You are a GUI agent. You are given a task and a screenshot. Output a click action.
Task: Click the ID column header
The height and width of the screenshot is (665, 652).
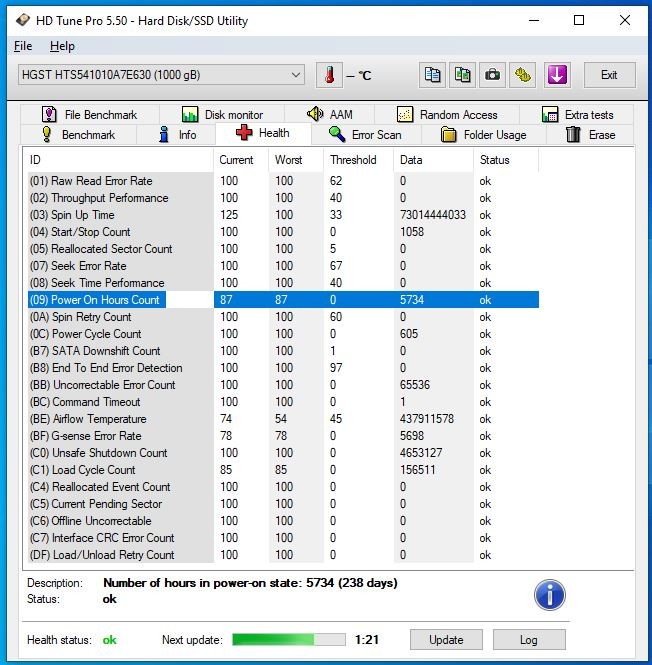click(x=119, y=160)
